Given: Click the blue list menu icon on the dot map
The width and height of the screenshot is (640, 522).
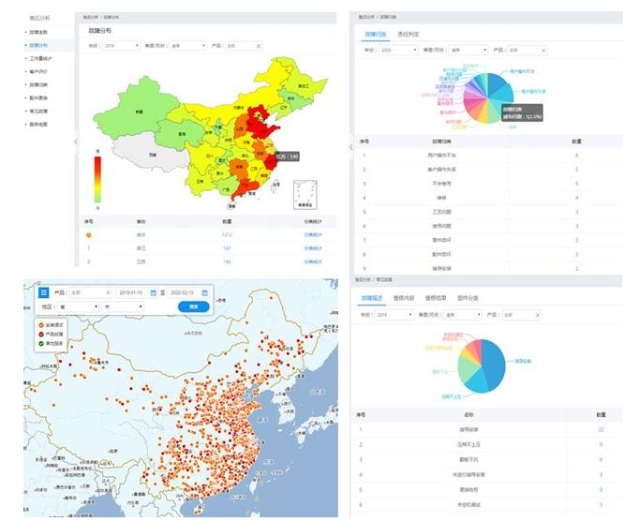Looking at the screenshot, I should pos(43,292).
